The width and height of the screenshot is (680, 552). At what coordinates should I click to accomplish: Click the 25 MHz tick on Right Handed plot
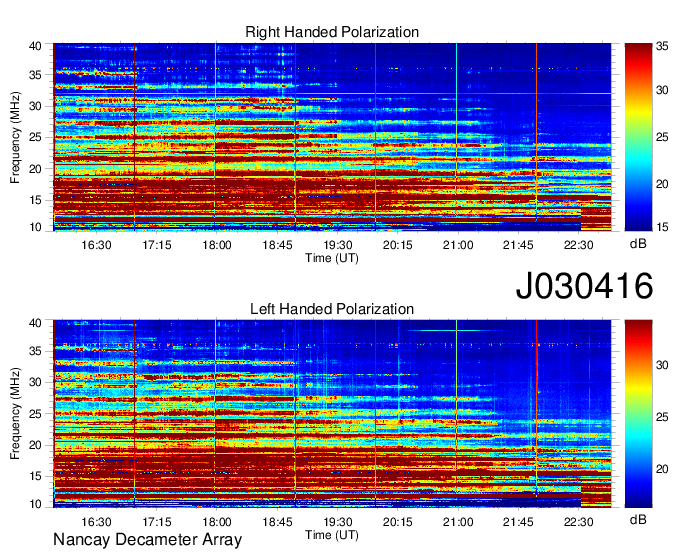[x=35, y=137]
